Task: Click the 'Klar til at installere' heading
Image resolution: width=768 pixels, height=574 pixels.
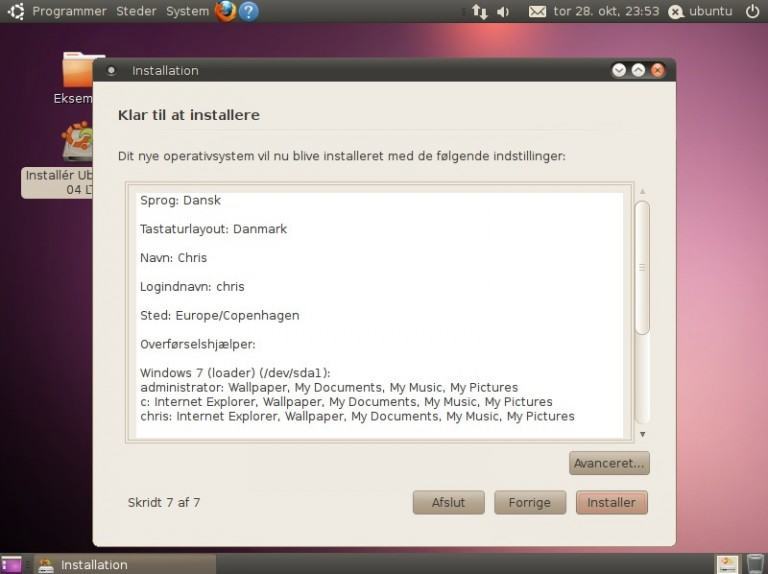Action: pyautogui.click(x=189, y=115)
